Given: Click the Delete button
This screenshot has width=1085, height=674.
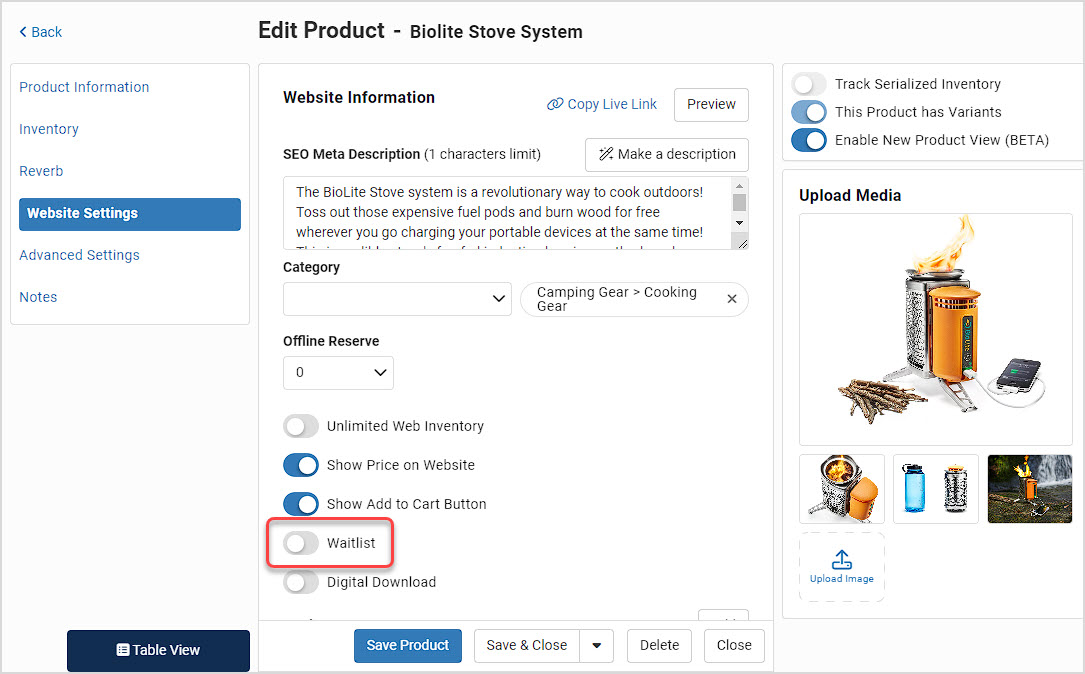Looking at the screenshot, I should tap(659, 646).
